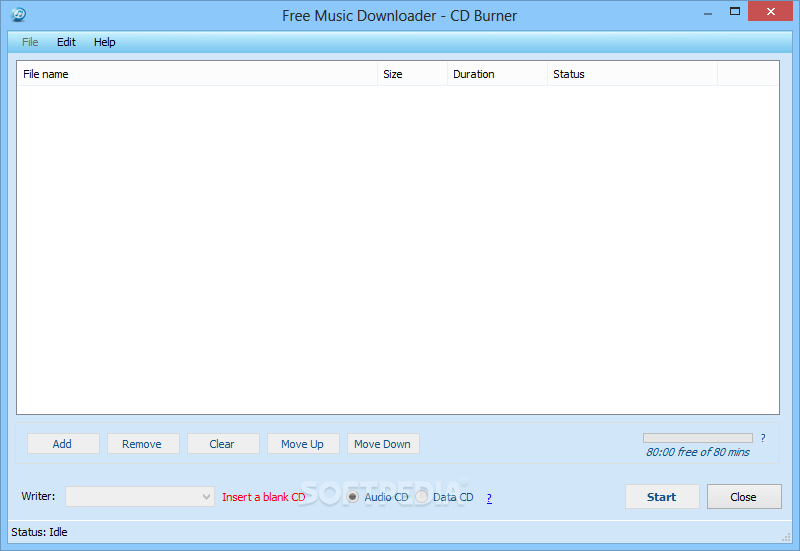Open the Help menu
The image size is (800, 551).
(105, 42)
